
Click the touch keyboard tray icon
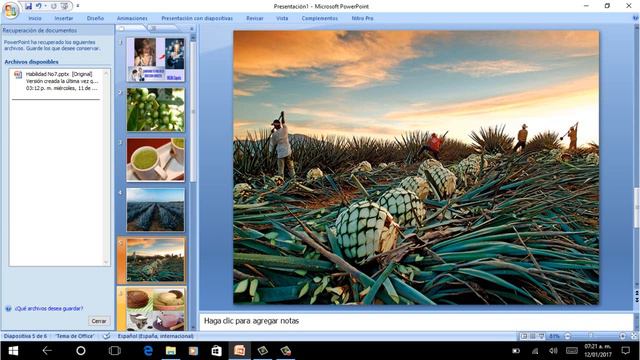(x=572, y=351)
